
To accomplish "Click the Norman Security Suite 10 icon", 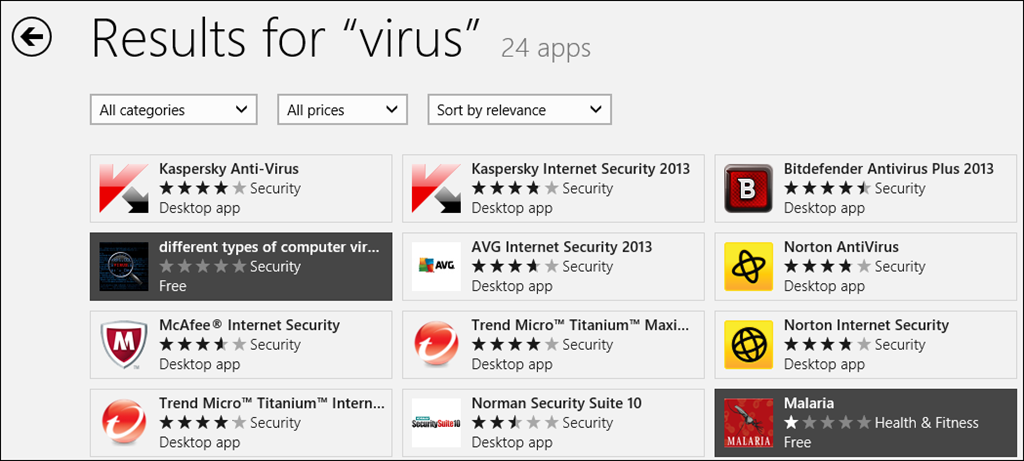I will 437,423.
